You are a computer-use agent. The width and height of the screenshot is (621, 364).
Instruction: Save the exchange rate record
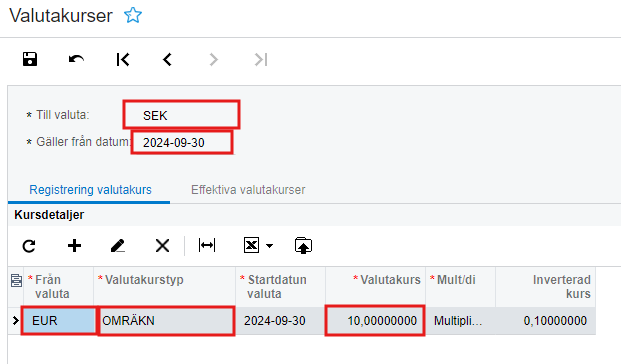[30, 59]
